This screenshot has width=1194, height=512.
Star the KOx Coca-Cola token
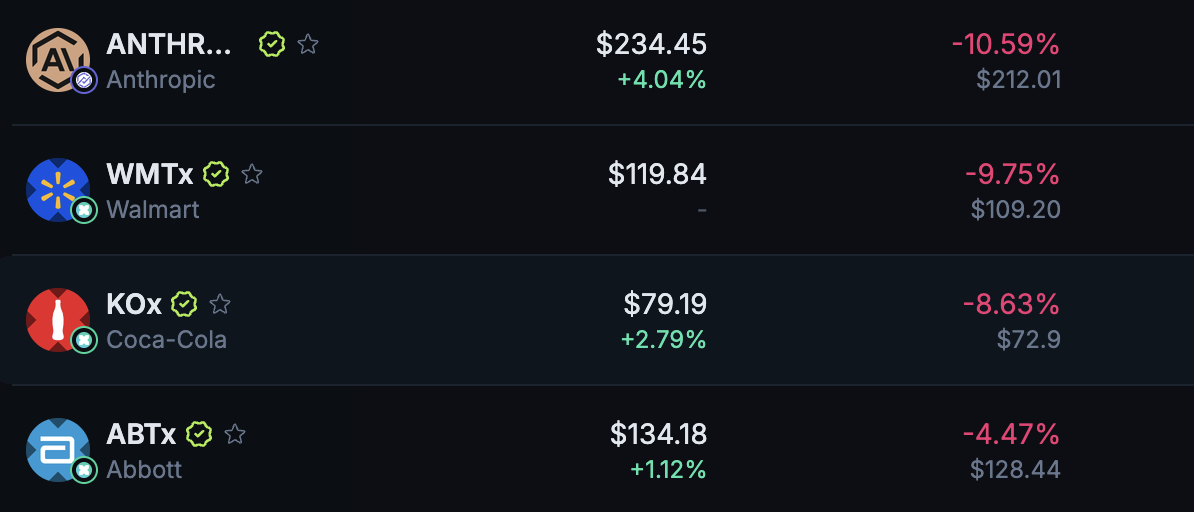pyautogui.click(x=220, y=304)
